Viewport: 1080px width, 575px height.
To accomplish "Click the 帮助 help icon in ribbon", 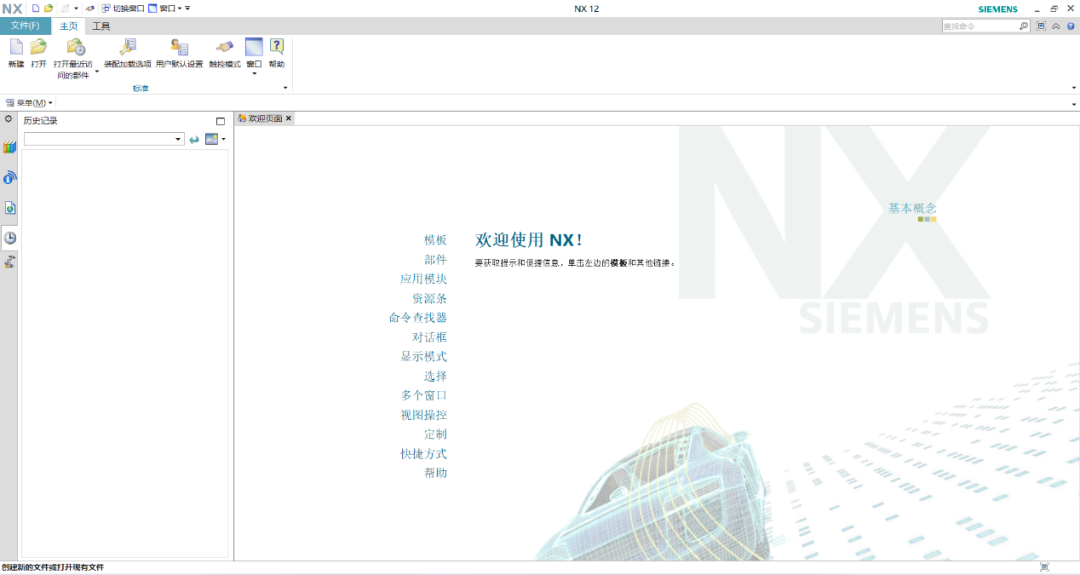I will point(277,47).
